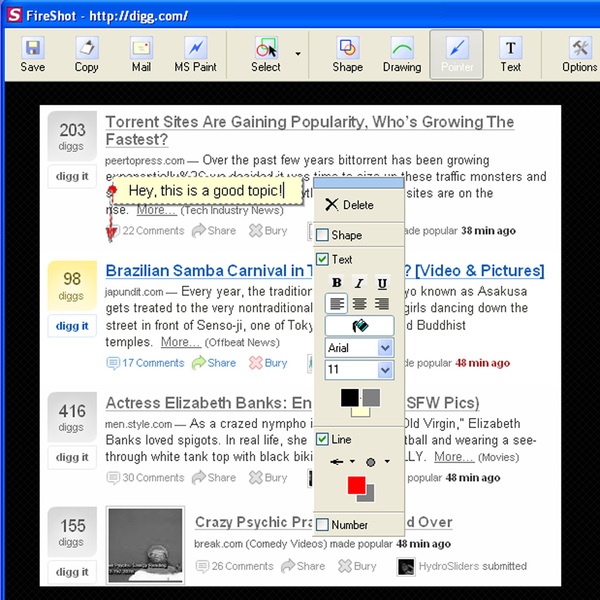
Task: Enable the Number checkbox
Action: (x=322, y=524)
